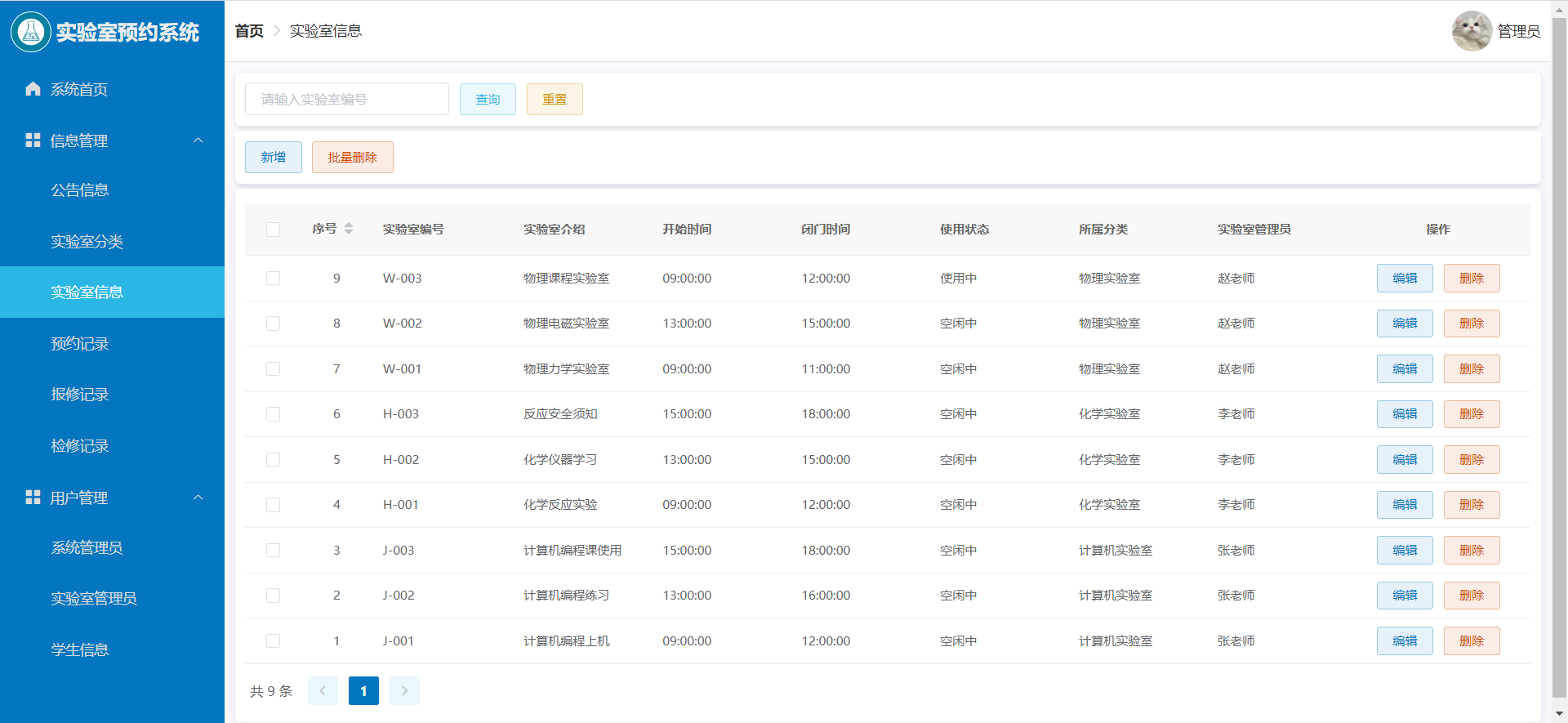Image resolution: width=1568 pixels, height=723 pixels.
Task: Go to next page arrow
Action: tap(404, 691)
